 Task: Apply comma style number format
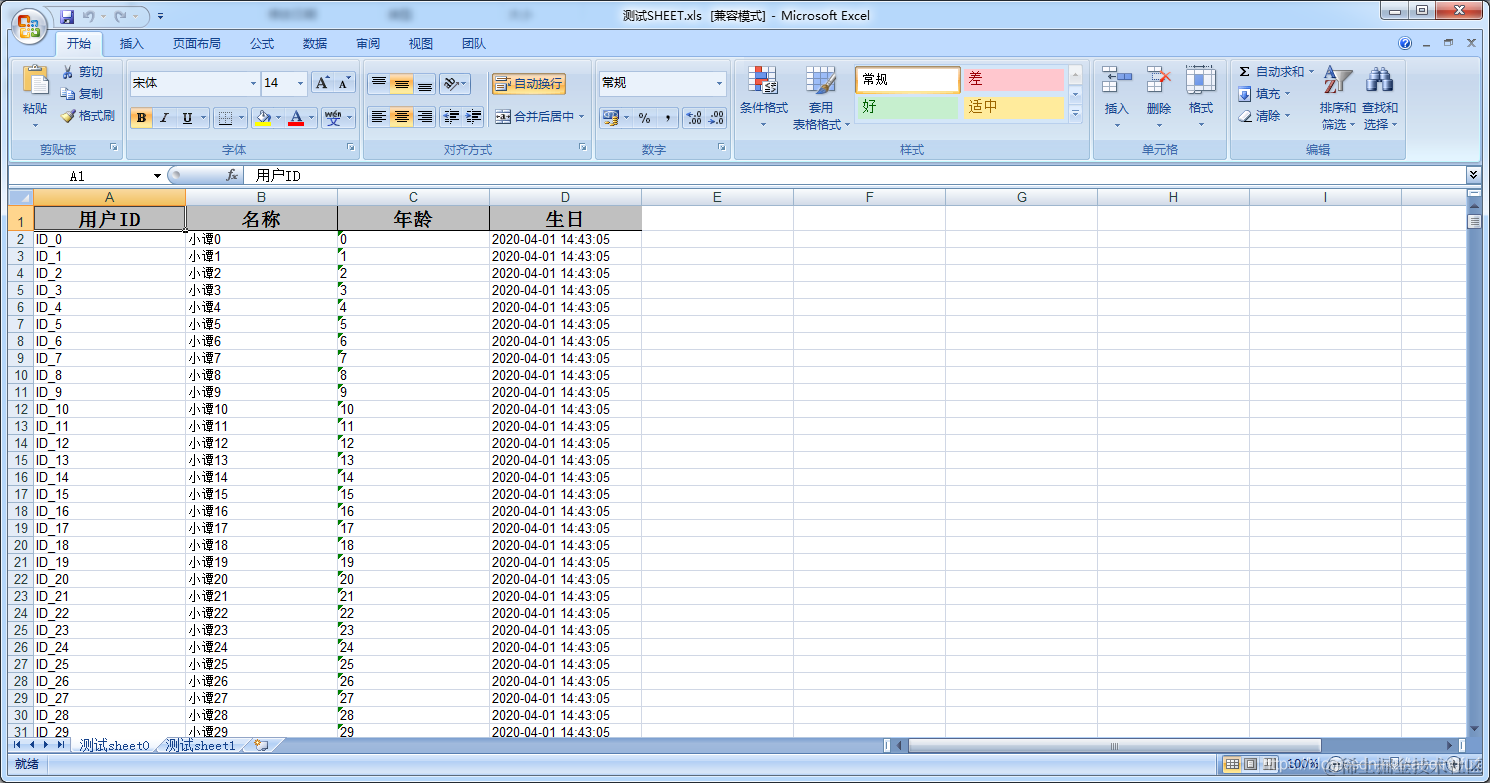(667, 118)
